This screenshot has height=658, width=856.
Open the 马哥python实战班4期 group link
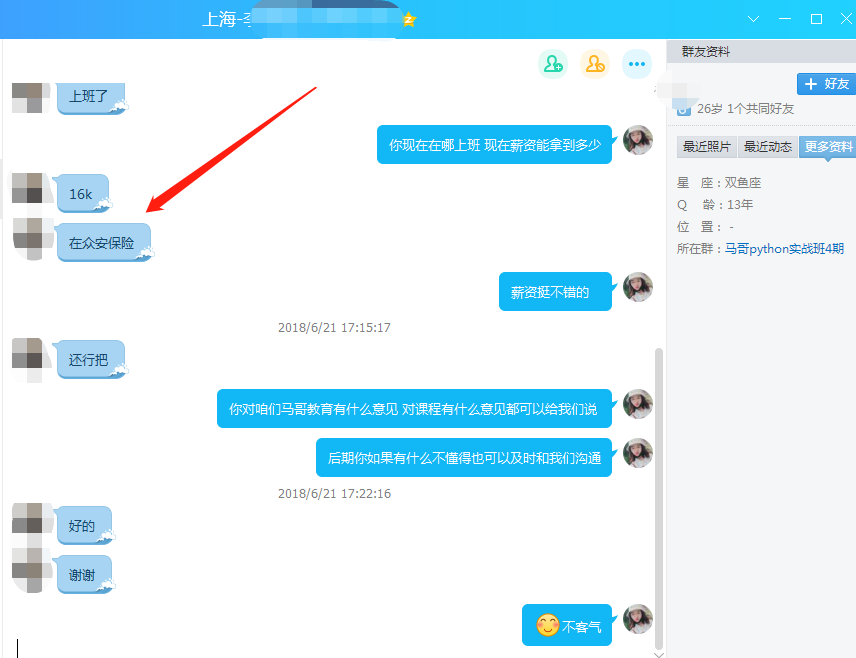(x=784, y=249)
